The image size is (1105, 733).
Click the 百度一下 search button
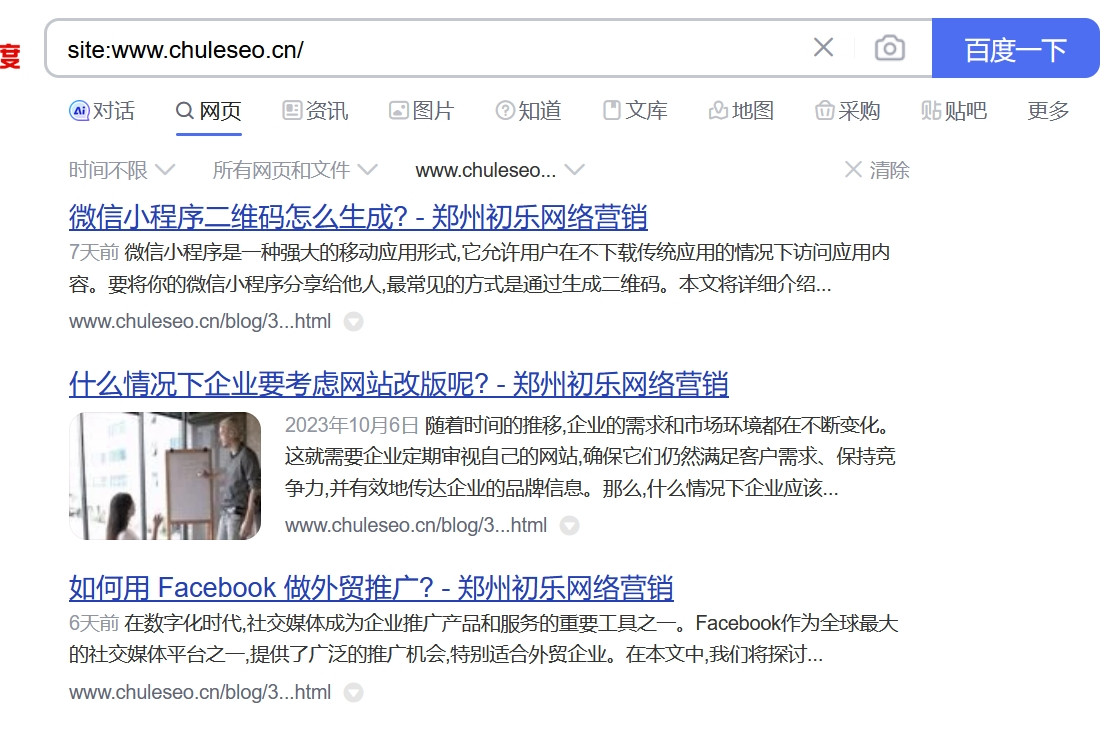coord(1015,48)
